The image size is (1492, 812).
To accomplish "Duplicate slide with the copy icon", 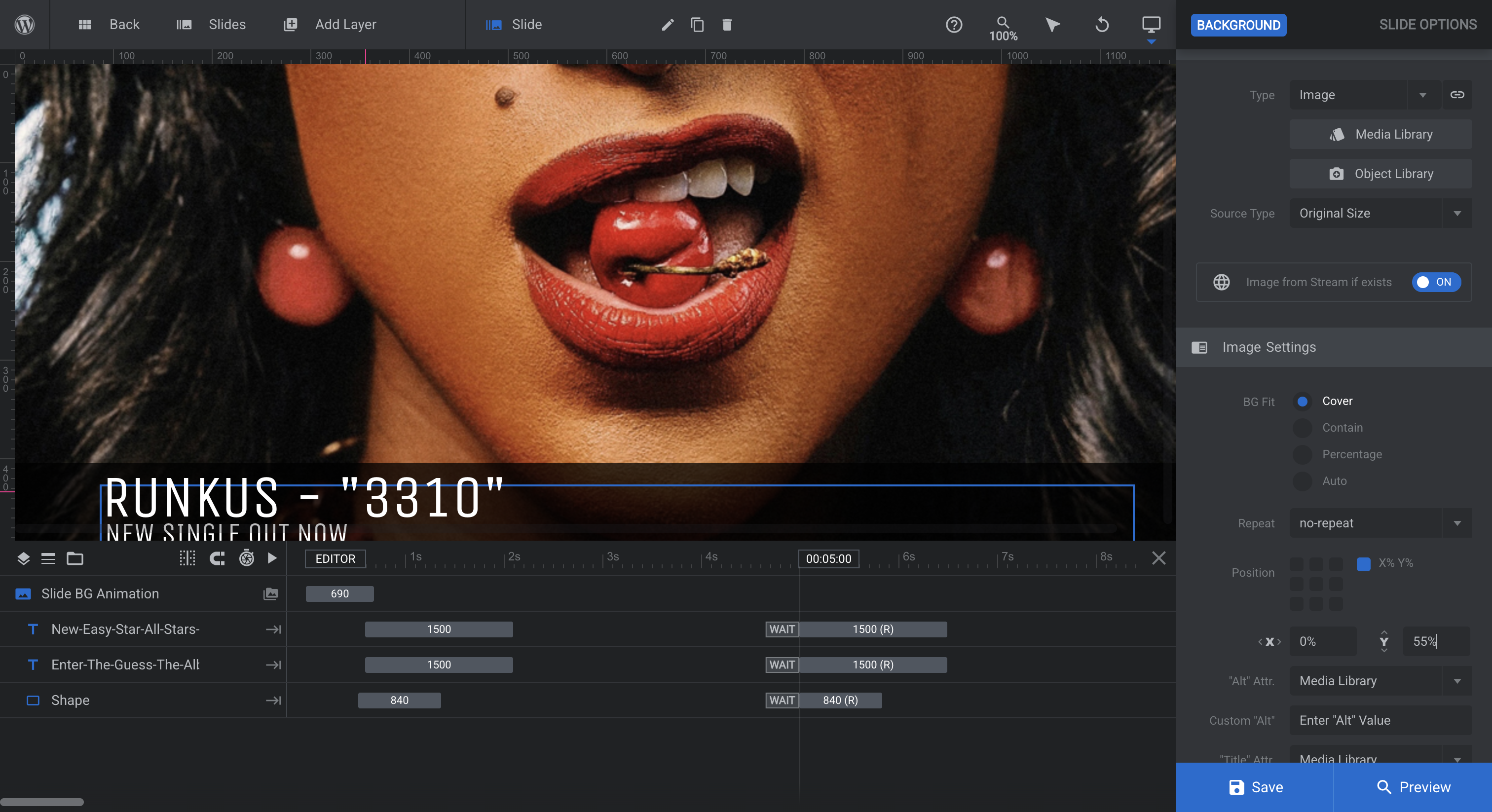I will 697,24.
